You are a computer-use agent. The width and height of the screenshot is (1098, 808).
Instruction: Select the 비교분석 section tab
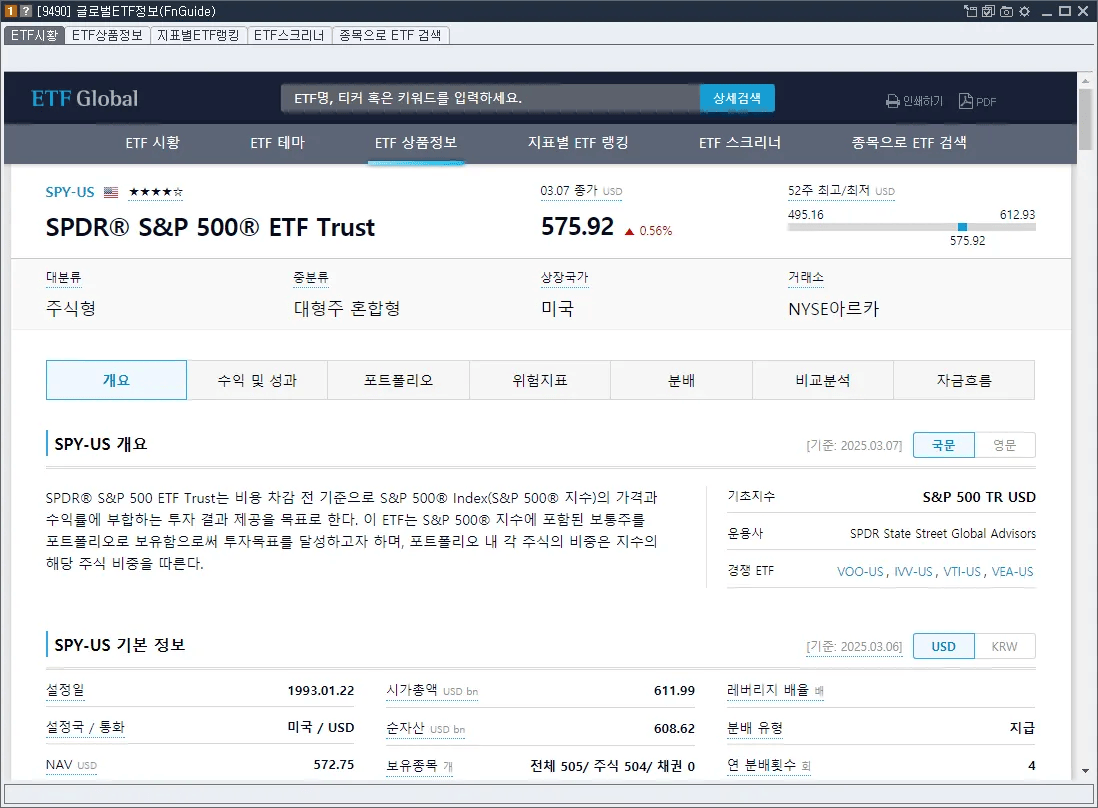coord(823,380)
